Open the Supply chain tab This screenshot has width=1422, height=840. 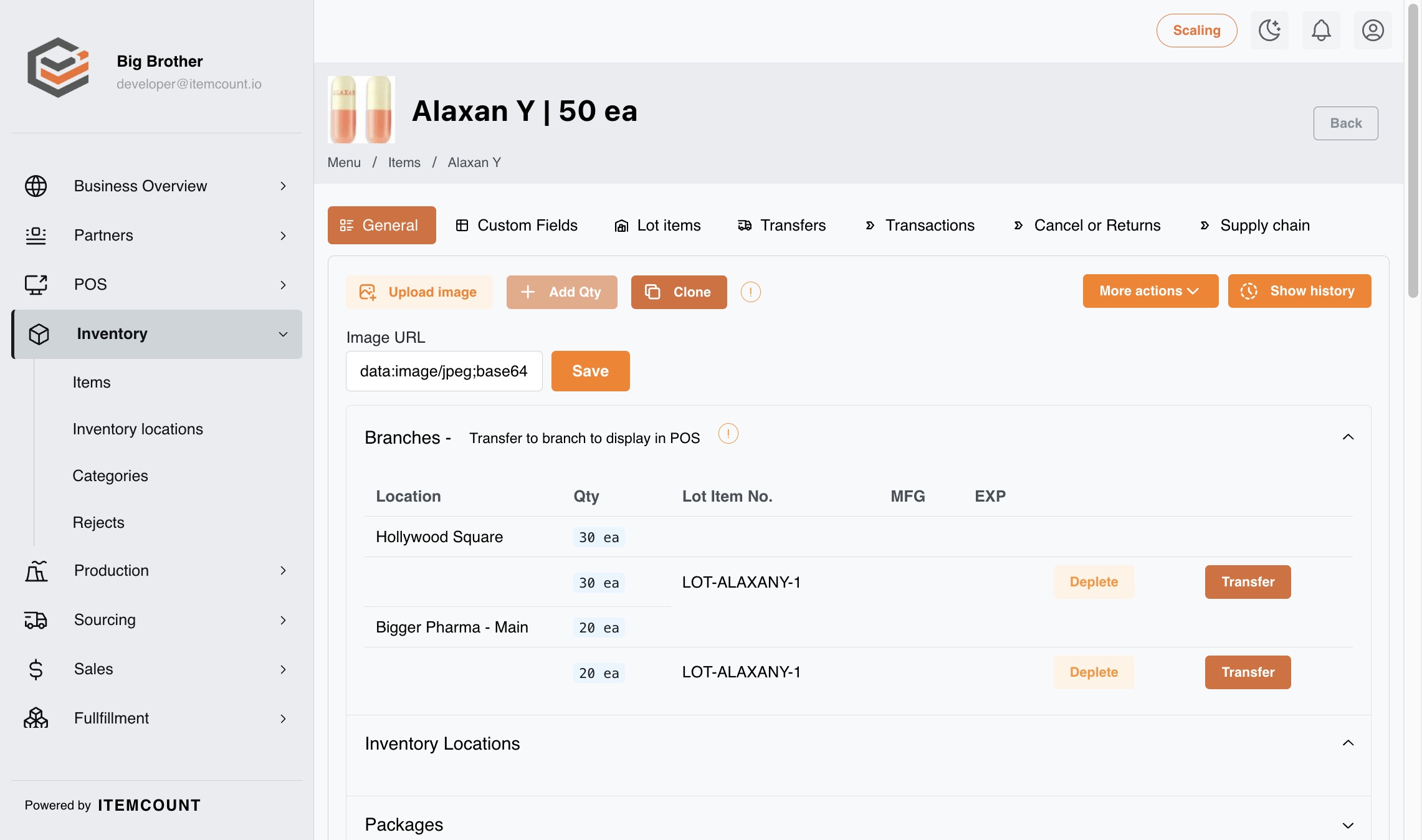[x=1255, y=225]
